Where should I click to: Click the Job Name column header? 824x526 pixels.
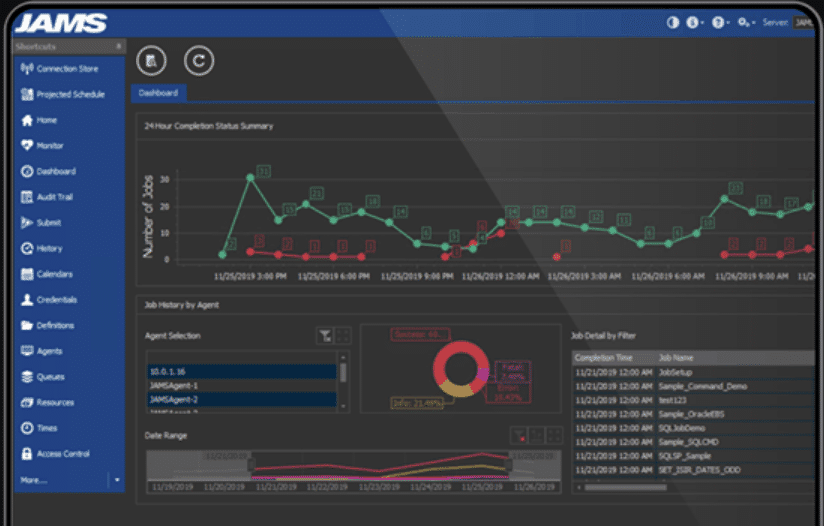click(x=677, y=357)
